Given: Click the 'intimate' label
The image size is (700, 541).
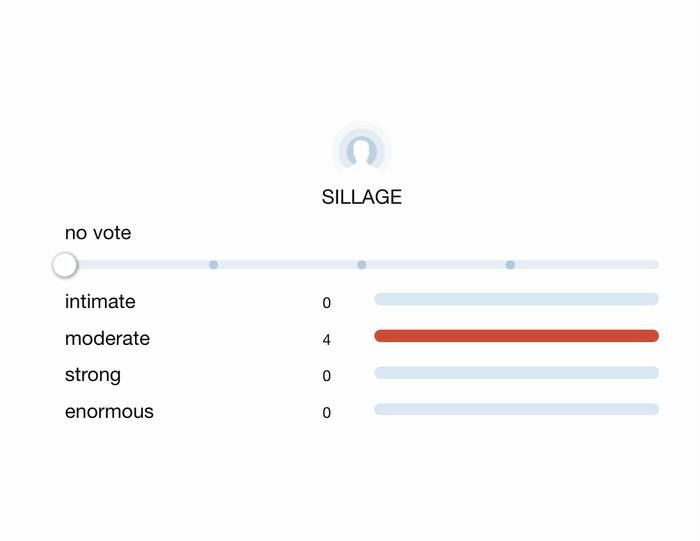Looking at the screenshot, I should 100,302.
